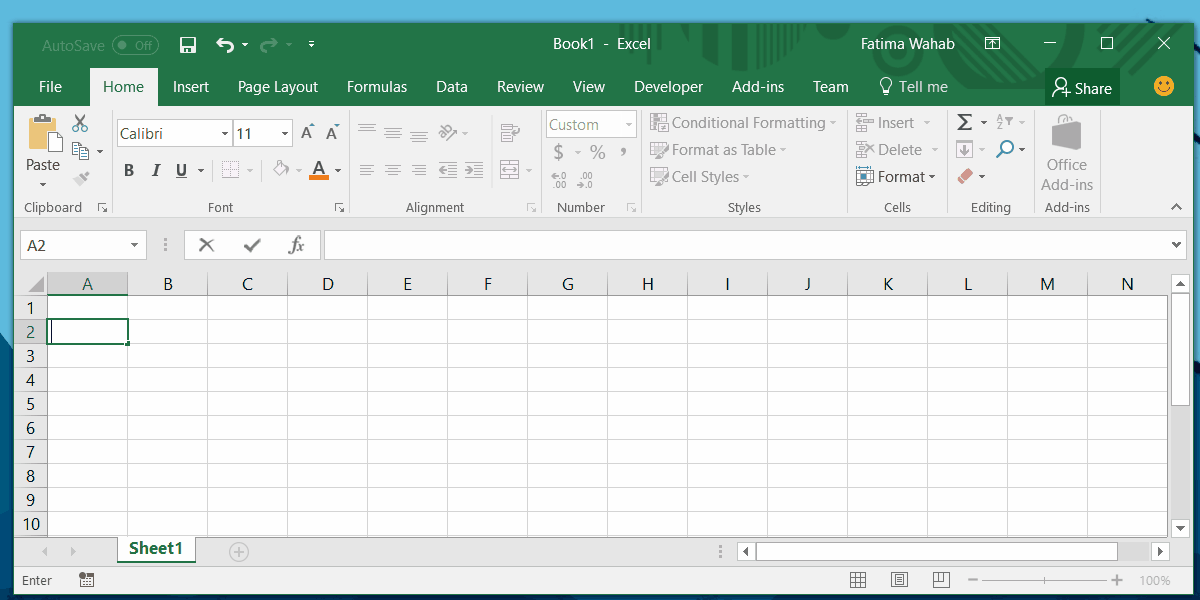Click the Merge and Center icon

coord(508,170)
